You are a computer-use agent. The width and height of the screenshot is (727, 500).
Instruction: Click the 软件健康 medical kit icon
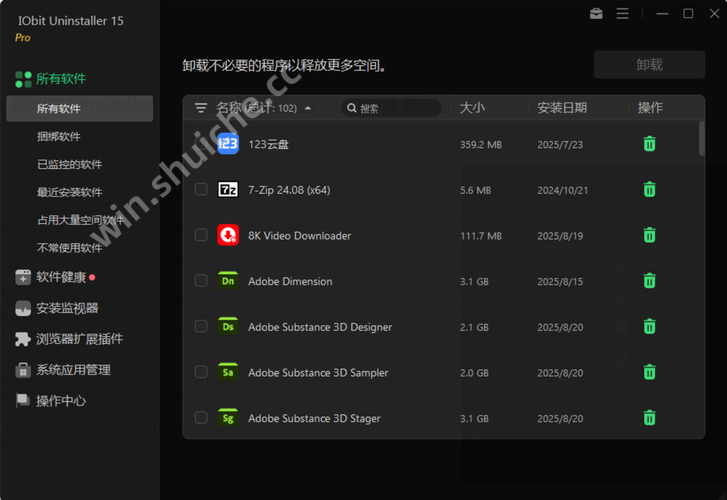coord(23,277)
